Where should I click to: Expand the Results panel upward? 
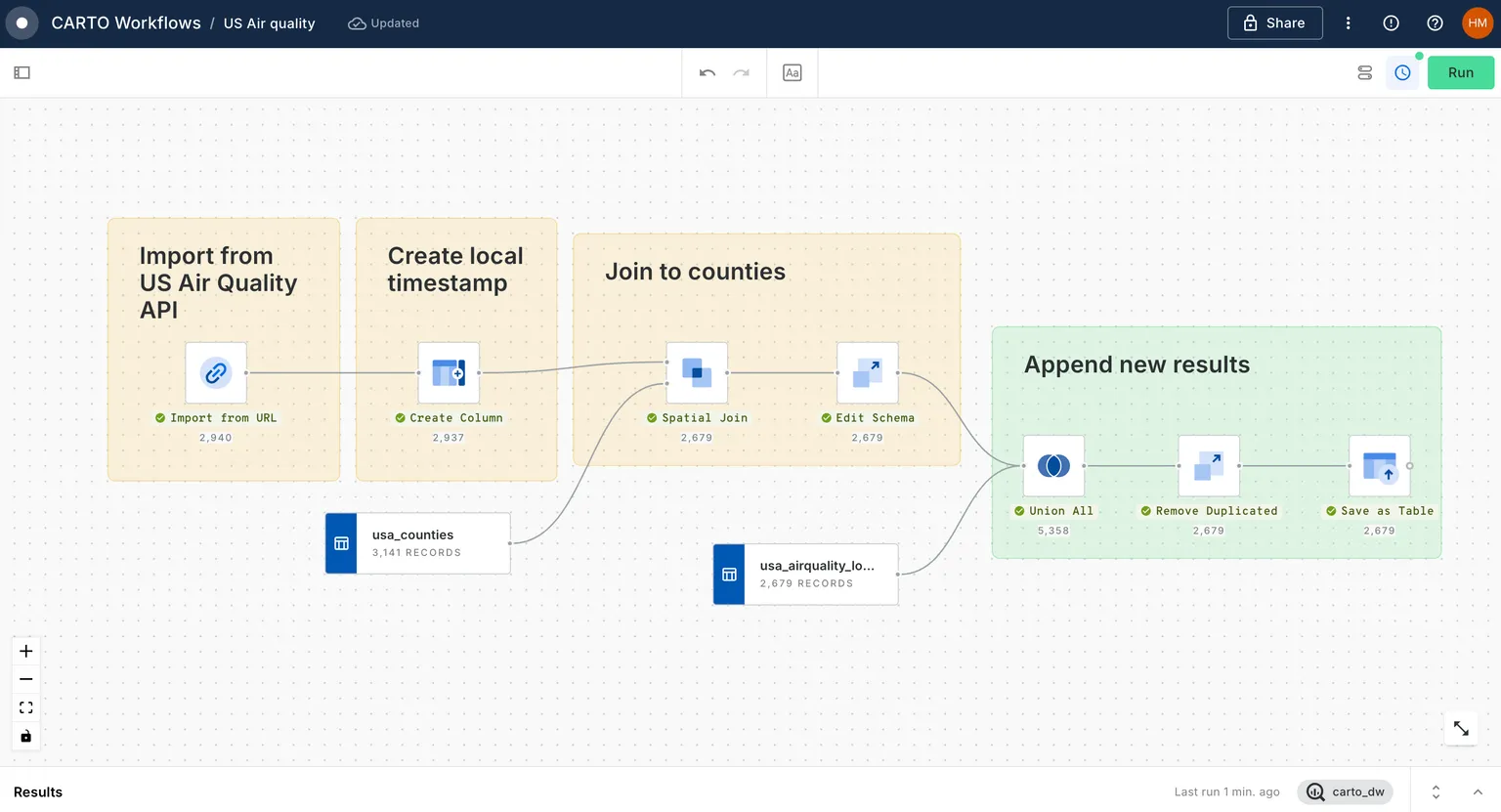[1435, 791]
